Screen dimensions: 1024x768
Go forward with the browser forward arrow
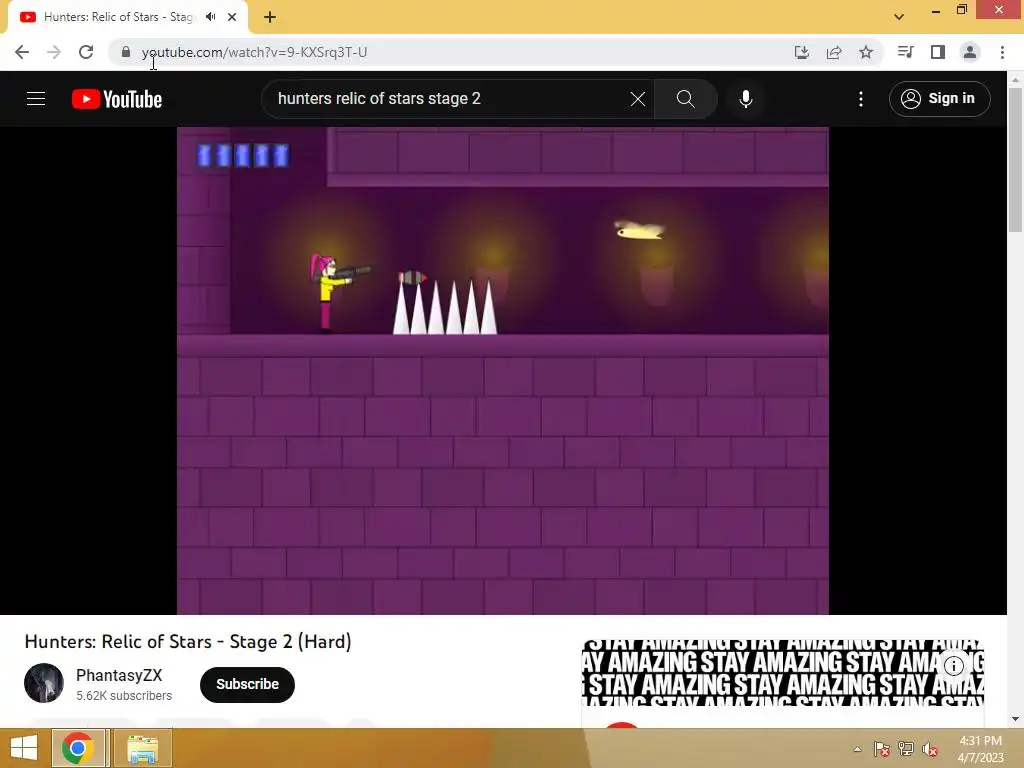coord(54,52)
